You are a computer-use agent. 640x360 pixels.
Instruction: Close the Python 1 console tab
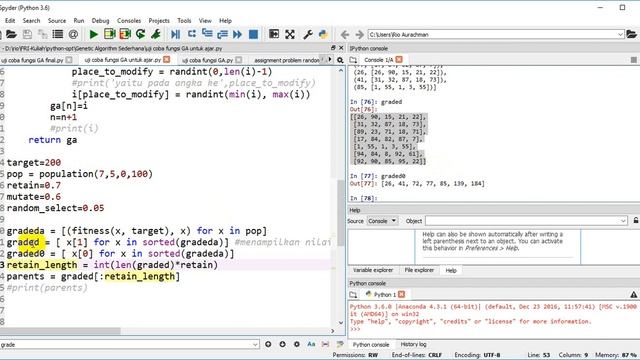[402, 294]
